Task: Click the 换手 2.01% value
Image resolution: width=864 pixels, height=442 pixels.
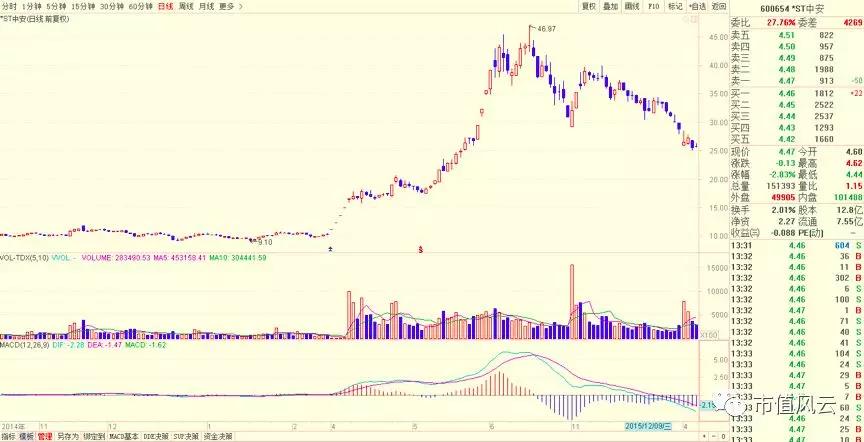Action: (x=784, y=210)
